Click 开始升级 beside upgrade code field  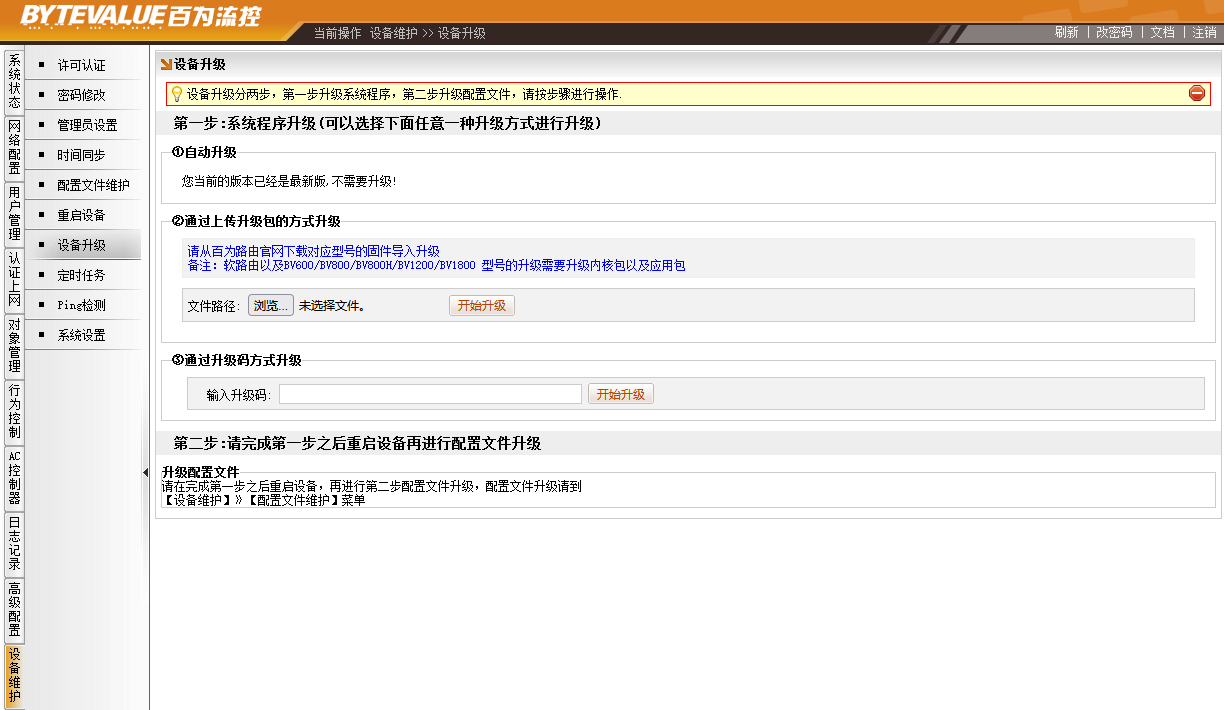[620, 395]
